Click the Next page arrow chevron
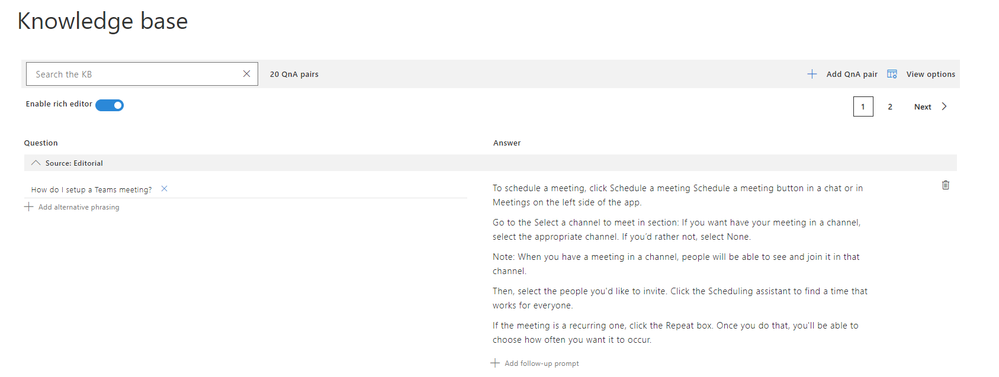The height and width of the screenshot is (377, 999). pyautogui.click(x=944, y=106)
